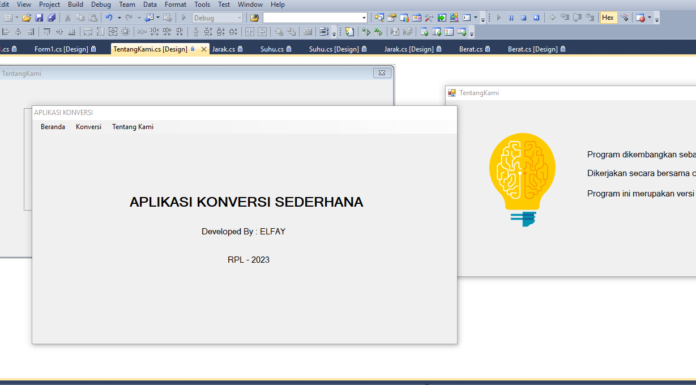
Task: Open the Breakpoints window dropdown arrow
Action: (649, 18)
